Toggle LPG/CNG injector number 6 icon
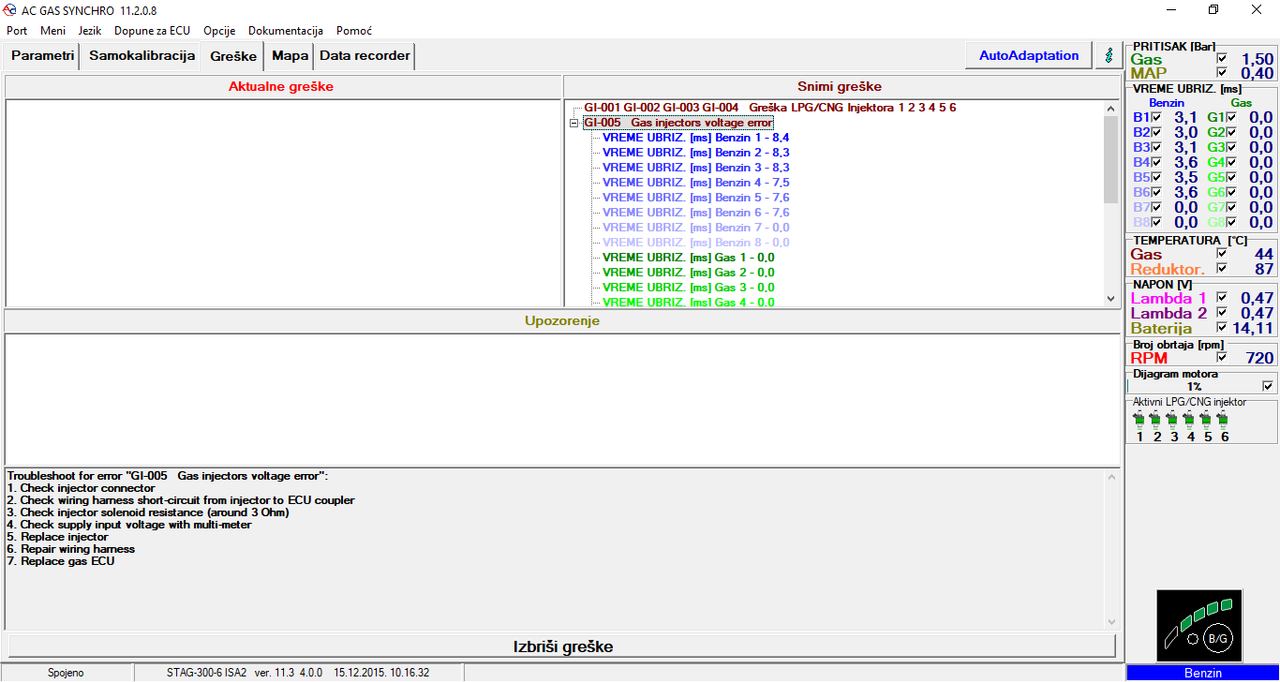1280x682 pixels. coord(1224,419)
